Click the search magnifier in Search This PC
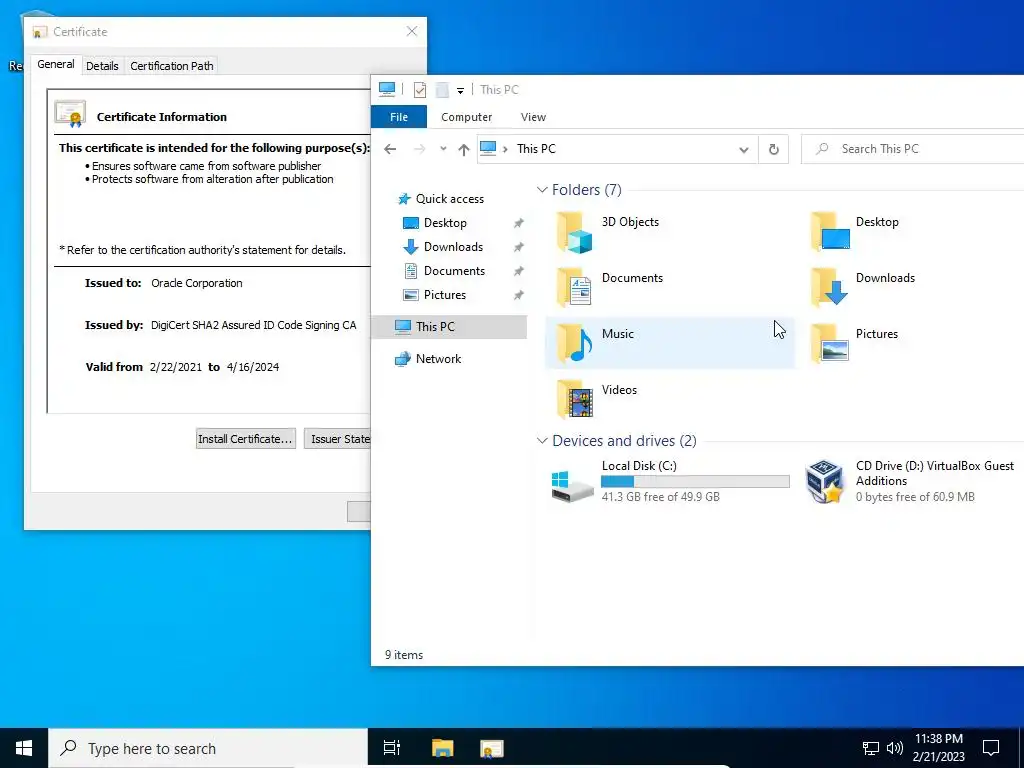 (x=822, y=149)
